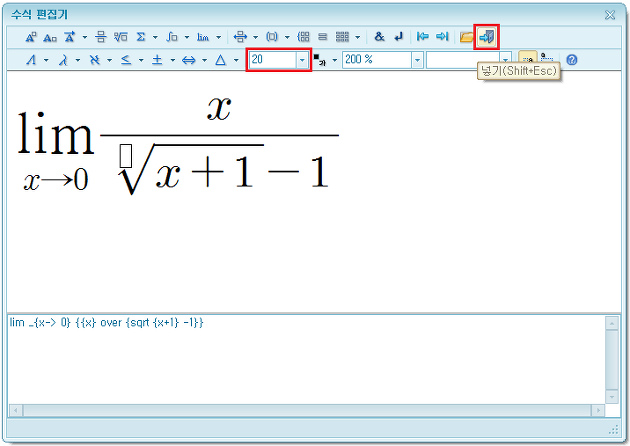Insert a matrix template

click(x=342, y=37)
